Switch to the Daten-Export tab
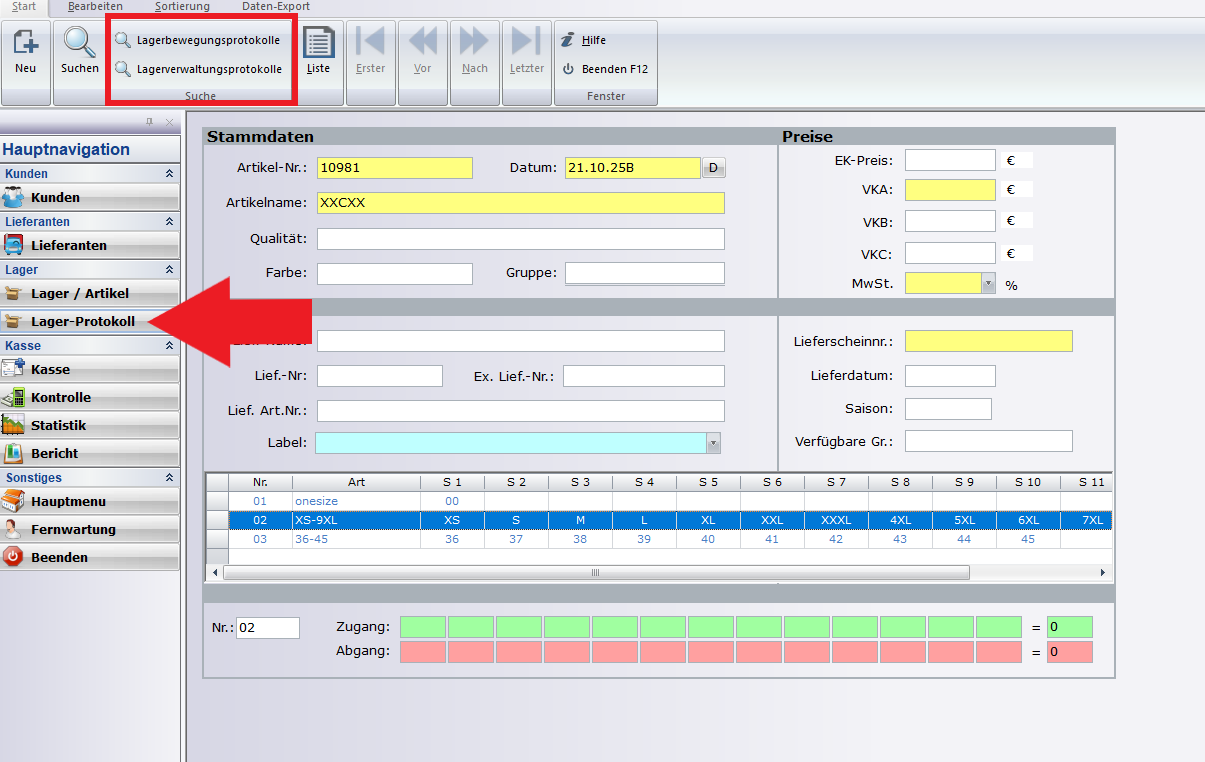1205x762 pixels. click(x=276, y=6)
